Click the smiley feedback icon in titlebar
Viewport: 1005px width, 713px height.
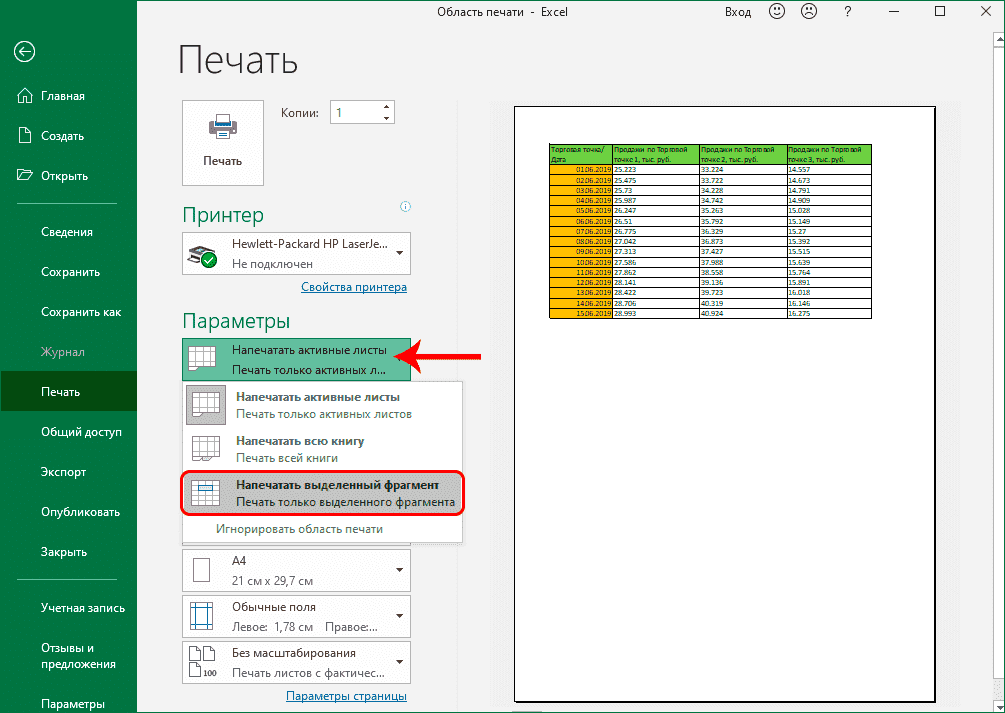(779, 11)
